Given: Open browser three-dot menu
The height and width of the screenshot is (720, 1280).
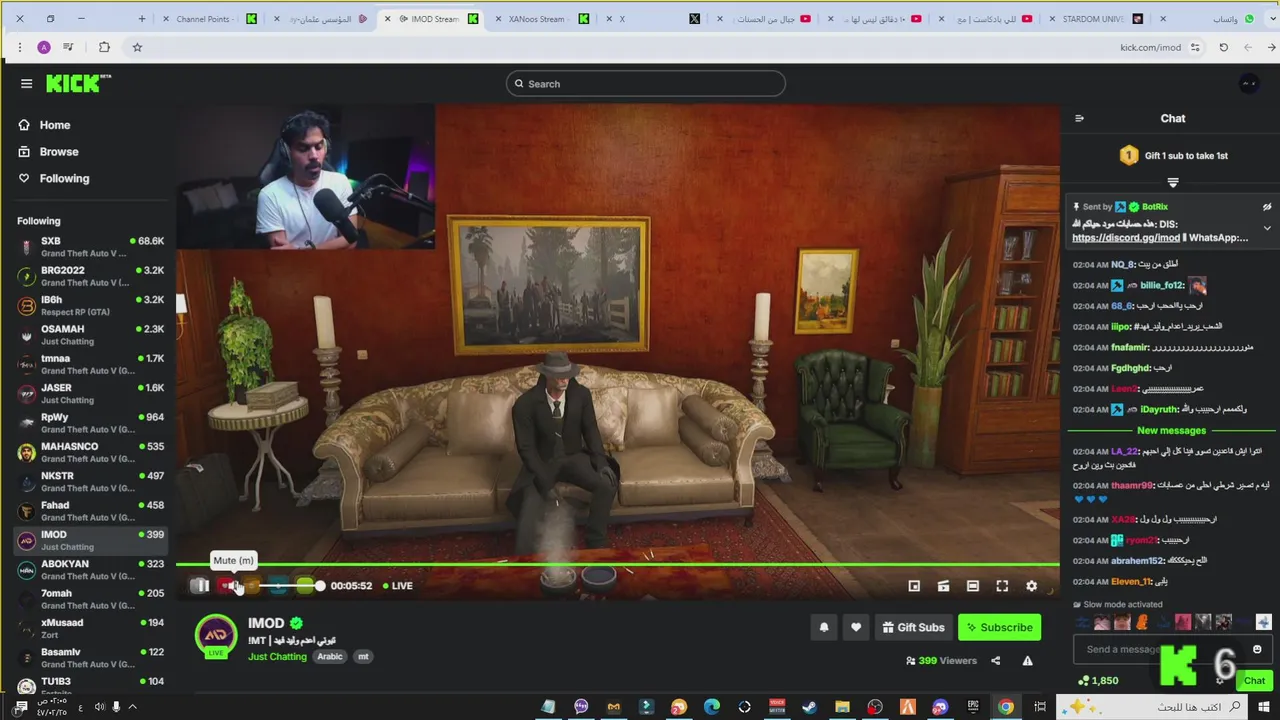Looking at the screenshot, I should (x=19, y=47).
